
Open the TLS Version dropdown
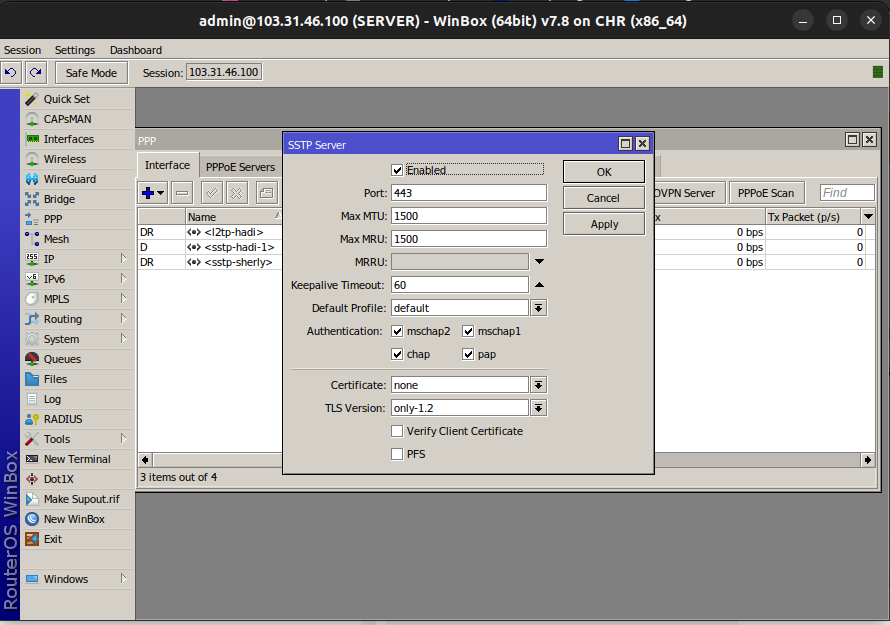tap(539, 408)
